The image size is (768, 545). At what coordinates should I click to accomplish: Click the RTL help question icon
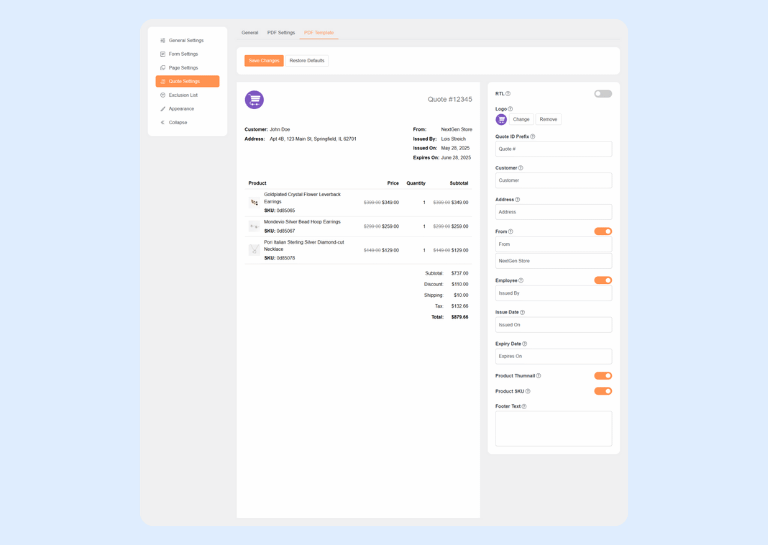click(x=508, y=94)
